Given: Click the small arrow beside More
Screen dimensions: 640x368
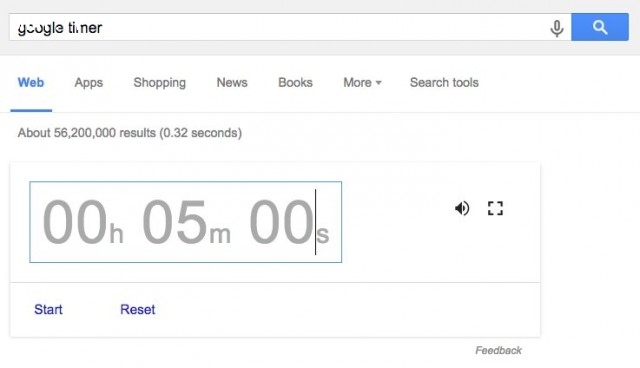Looking at the screenshot, I should click(378, 83).
